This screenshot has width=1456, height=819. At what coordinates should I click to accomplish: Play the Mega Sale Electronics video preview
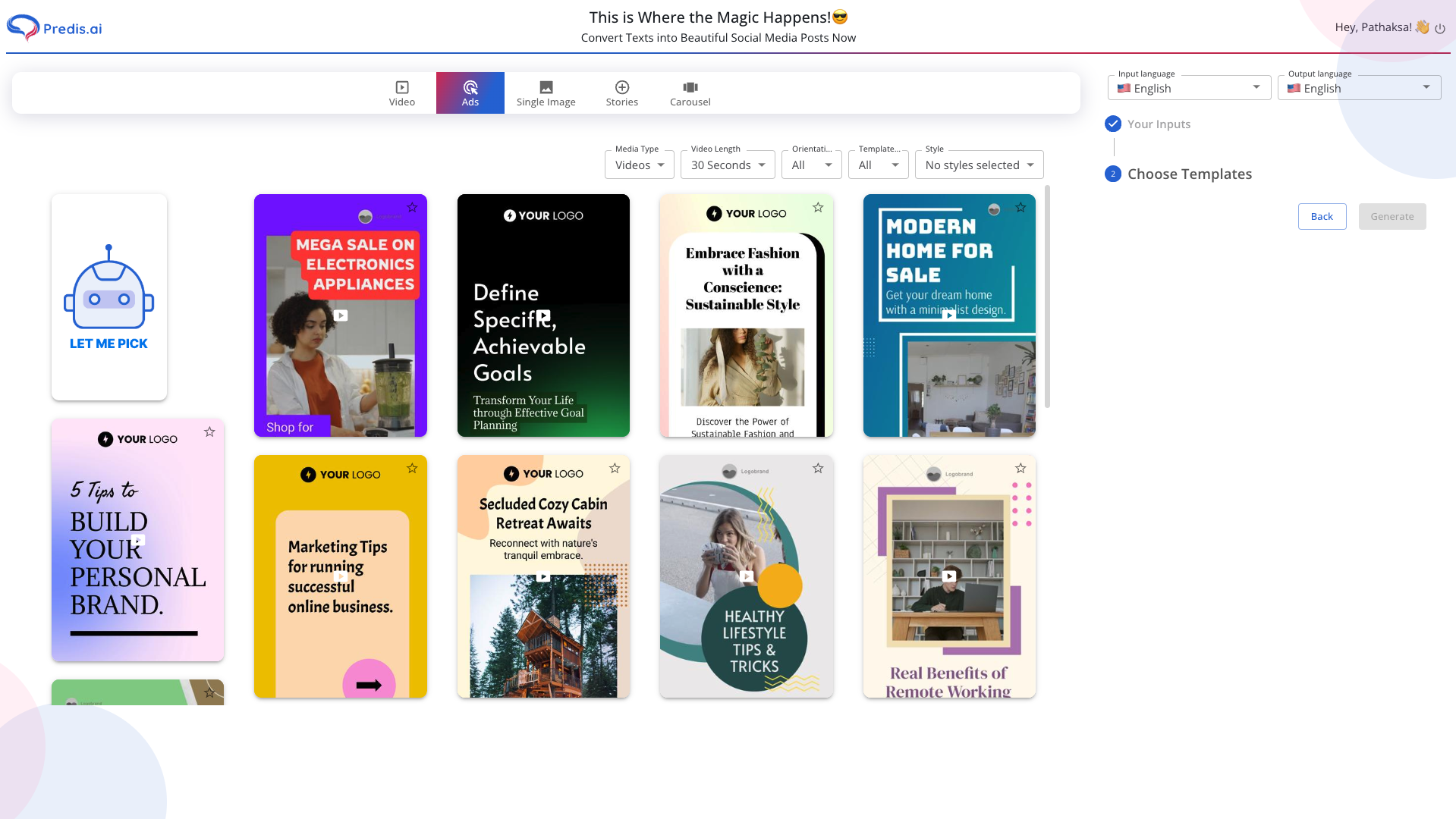pos(340,315)
